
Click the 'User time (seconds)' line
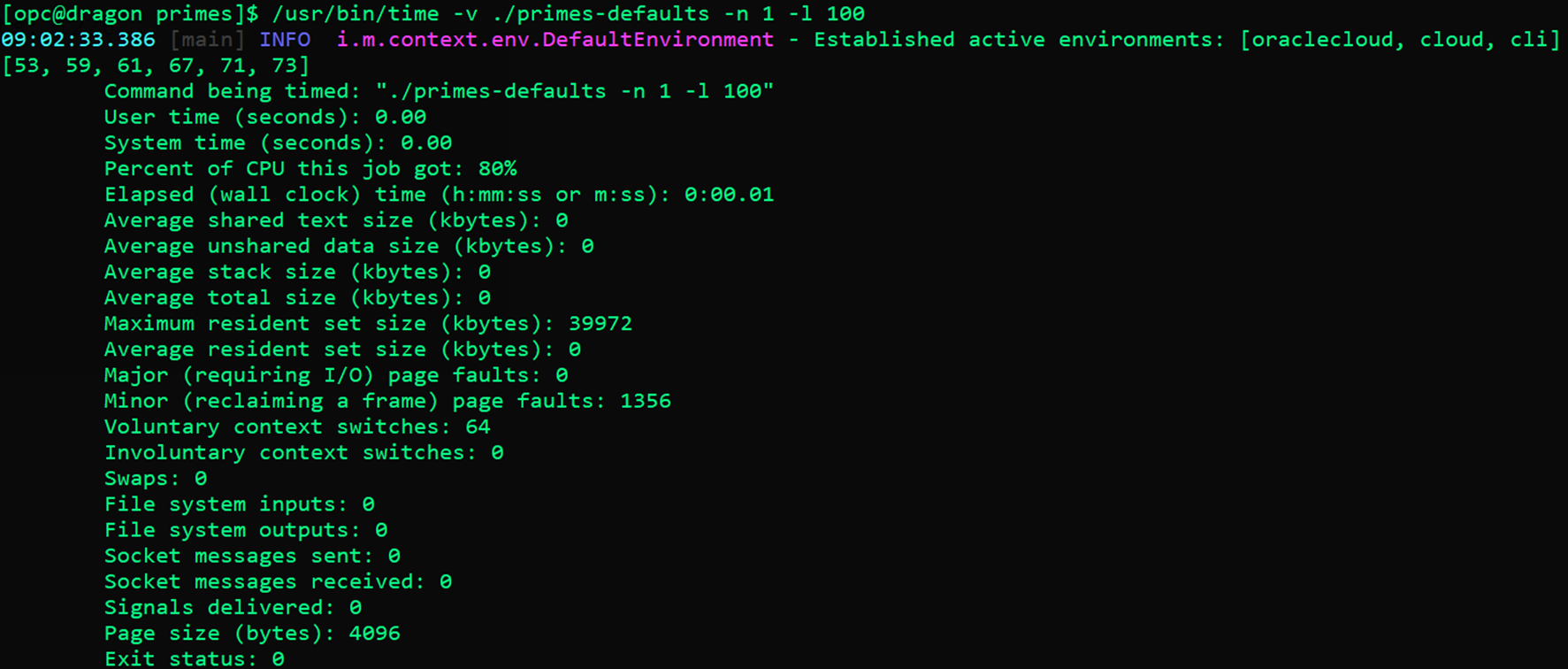[x=264, y=117]
